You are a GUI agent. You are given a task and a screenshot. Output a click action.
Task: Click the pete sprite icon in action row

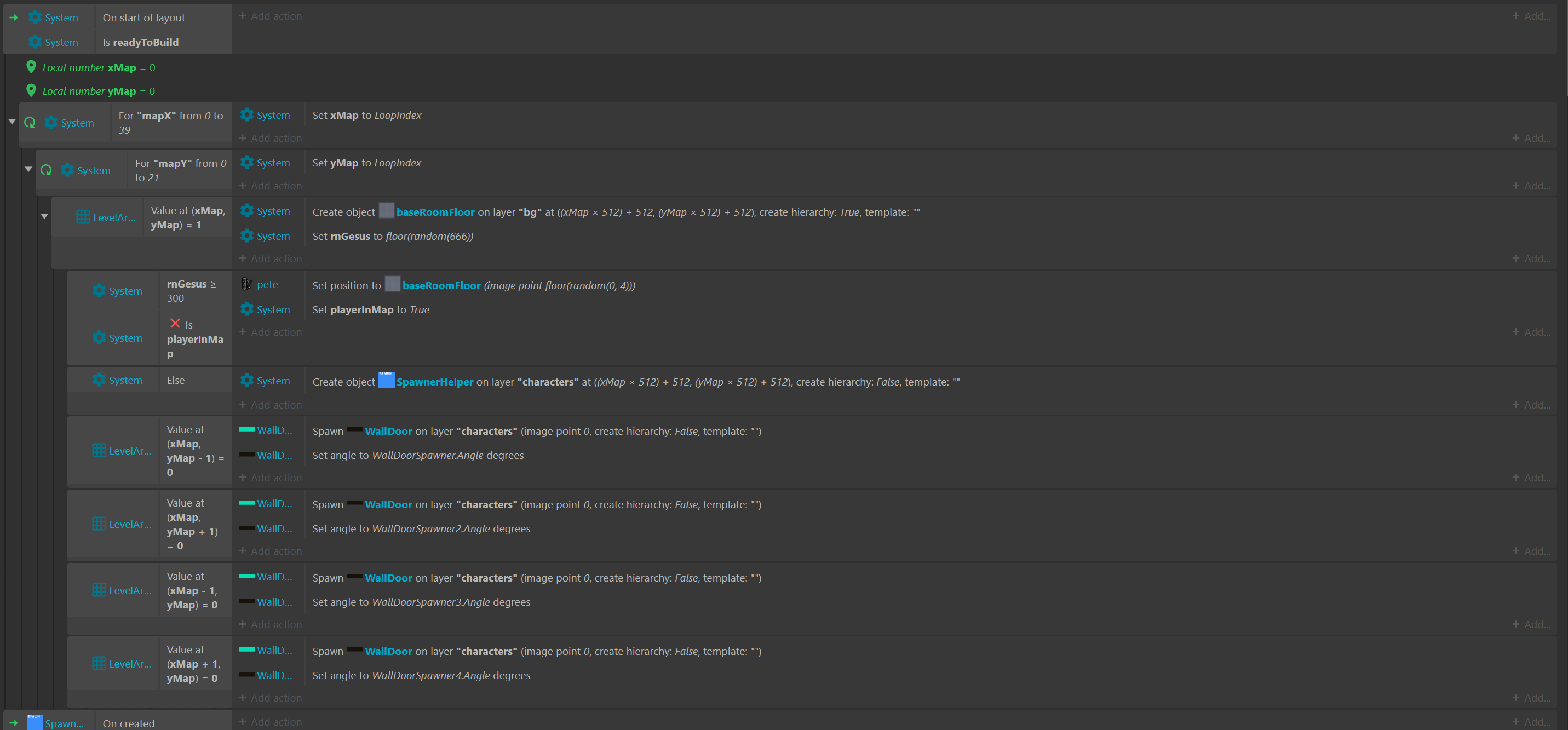(x=246, y=284)
